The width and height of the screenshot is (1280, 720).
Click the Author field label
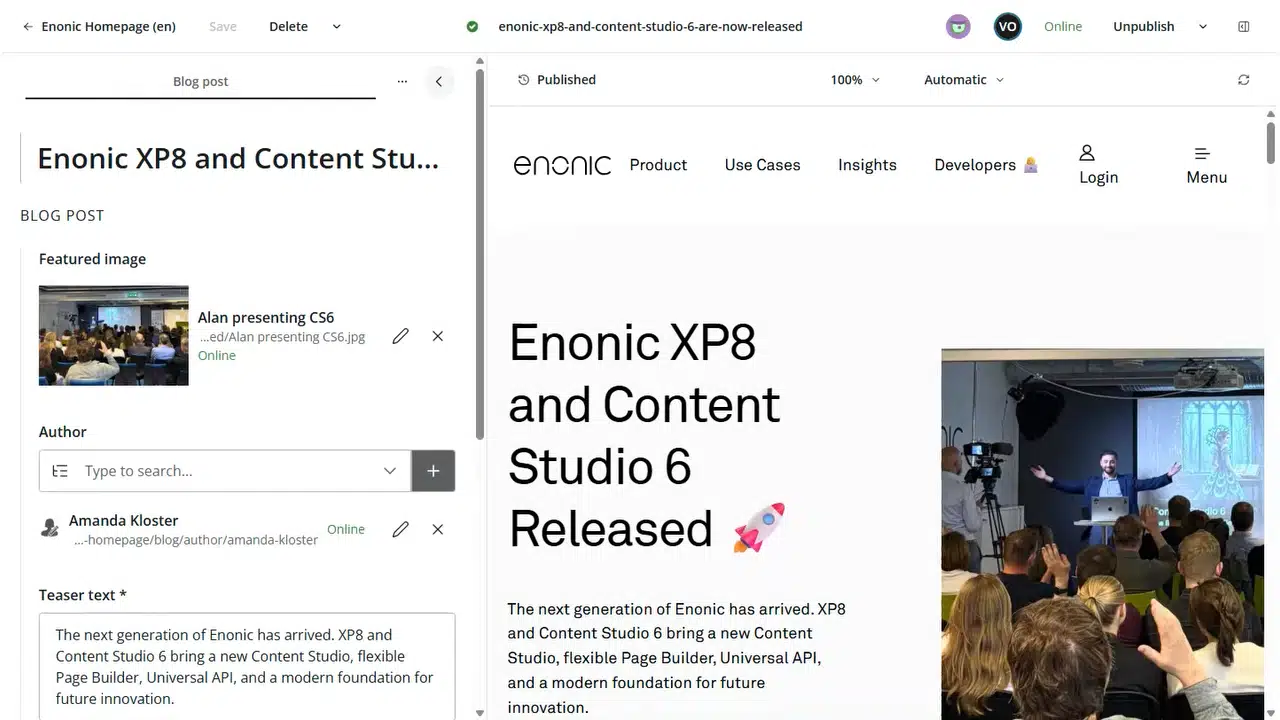point(63,432)
